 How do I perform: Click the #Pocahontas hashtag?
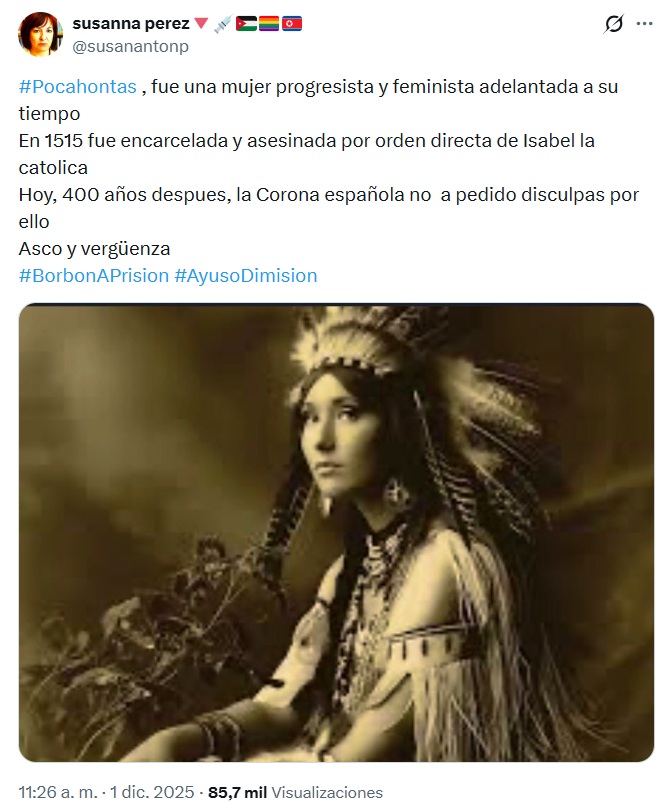pyautogui.click(x=78, y=87)
